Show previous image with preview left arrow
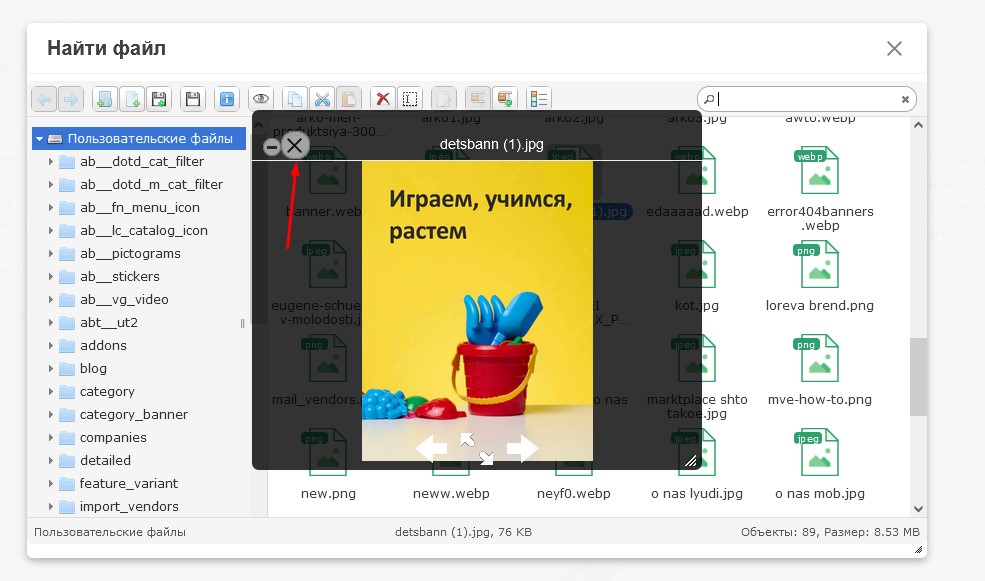Viewport: 985px width, 581px height. point(432,448)
